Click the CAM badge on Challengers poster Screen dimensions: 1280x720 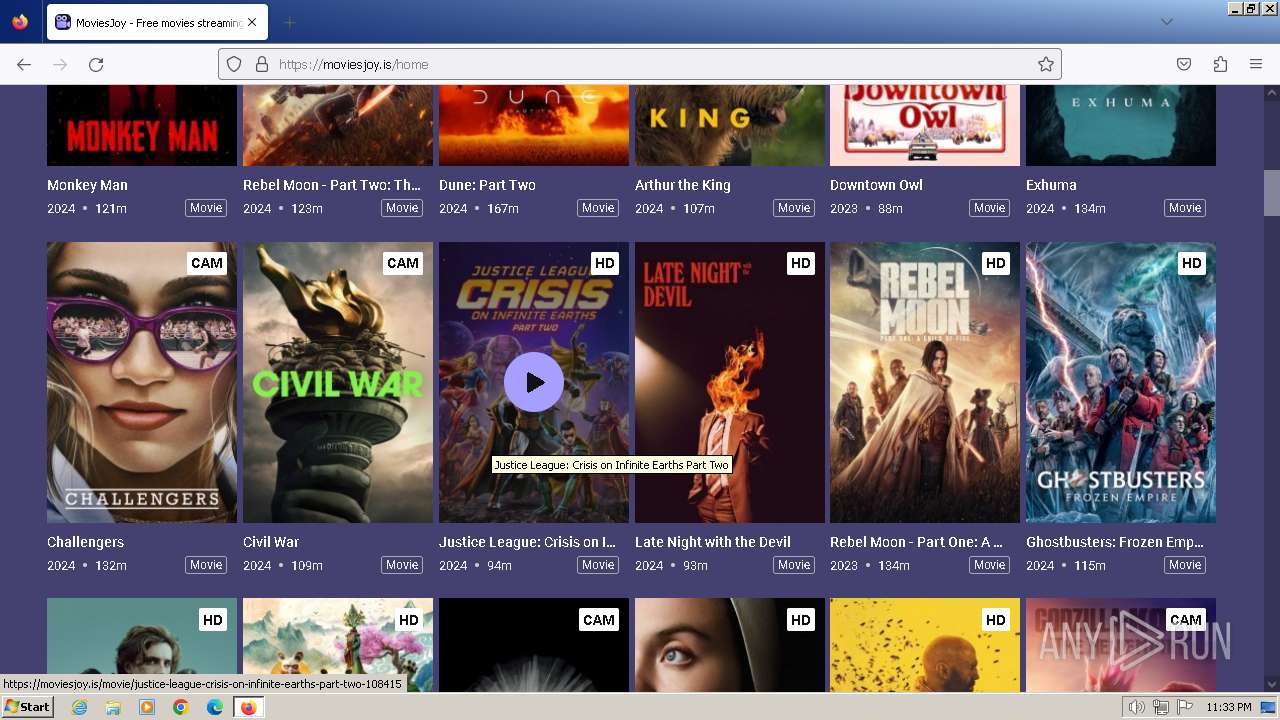click(207, 263)
